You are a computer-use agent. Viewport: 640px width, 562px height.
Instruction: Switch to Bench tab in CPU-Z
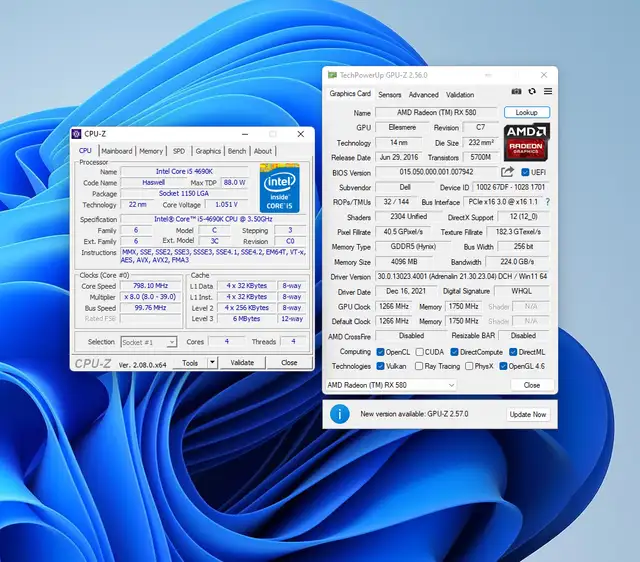[x=237, y=151]
